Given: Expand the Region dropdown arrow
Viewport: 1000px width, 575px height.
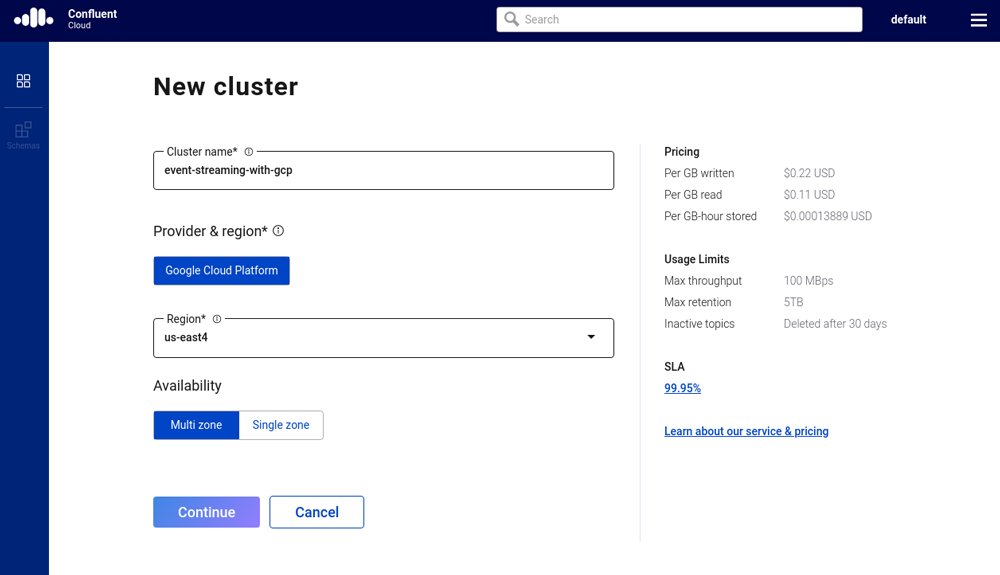Looking at the screenshot, I should [x=591, y=337].
